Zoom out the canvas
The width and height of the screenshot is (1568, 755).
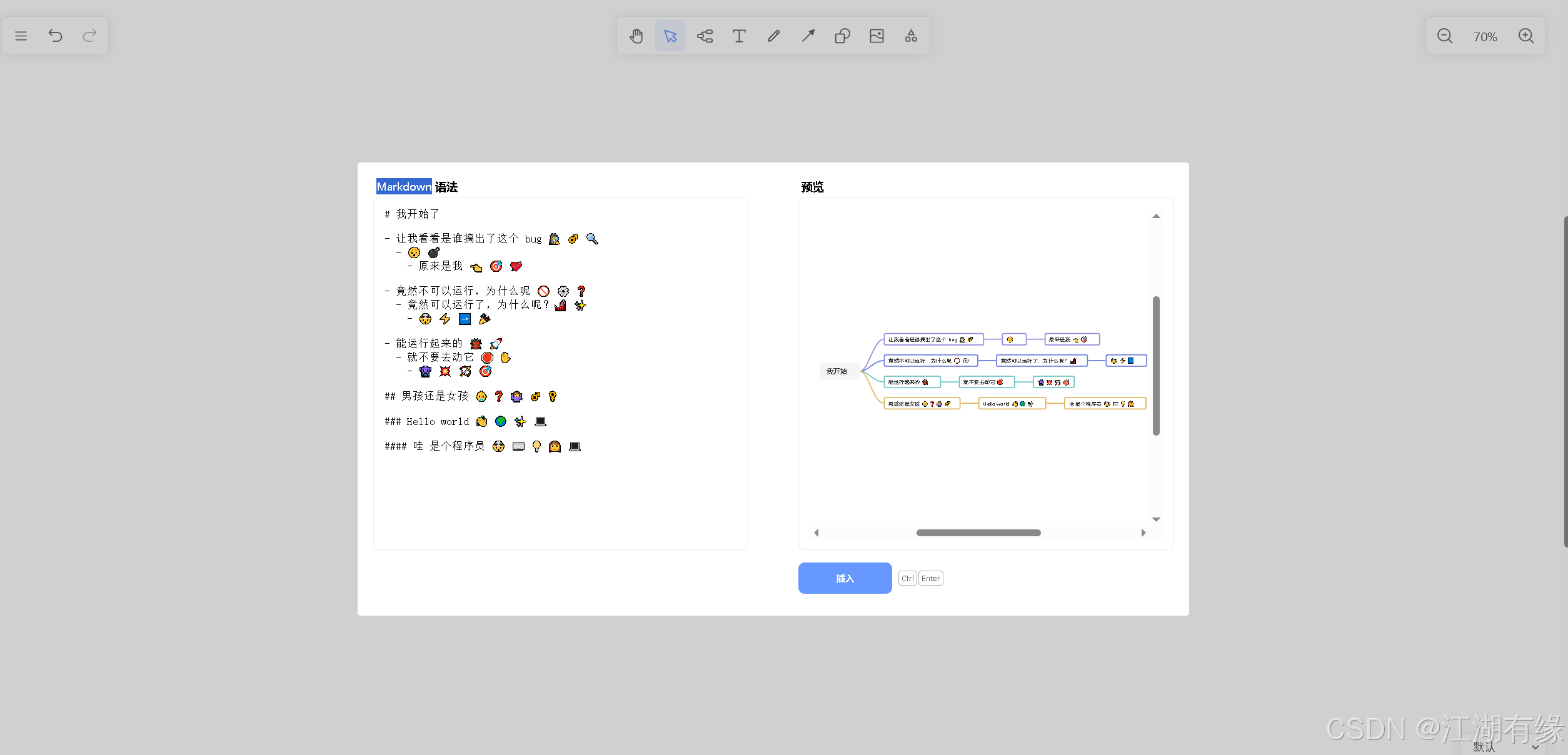1444,36
